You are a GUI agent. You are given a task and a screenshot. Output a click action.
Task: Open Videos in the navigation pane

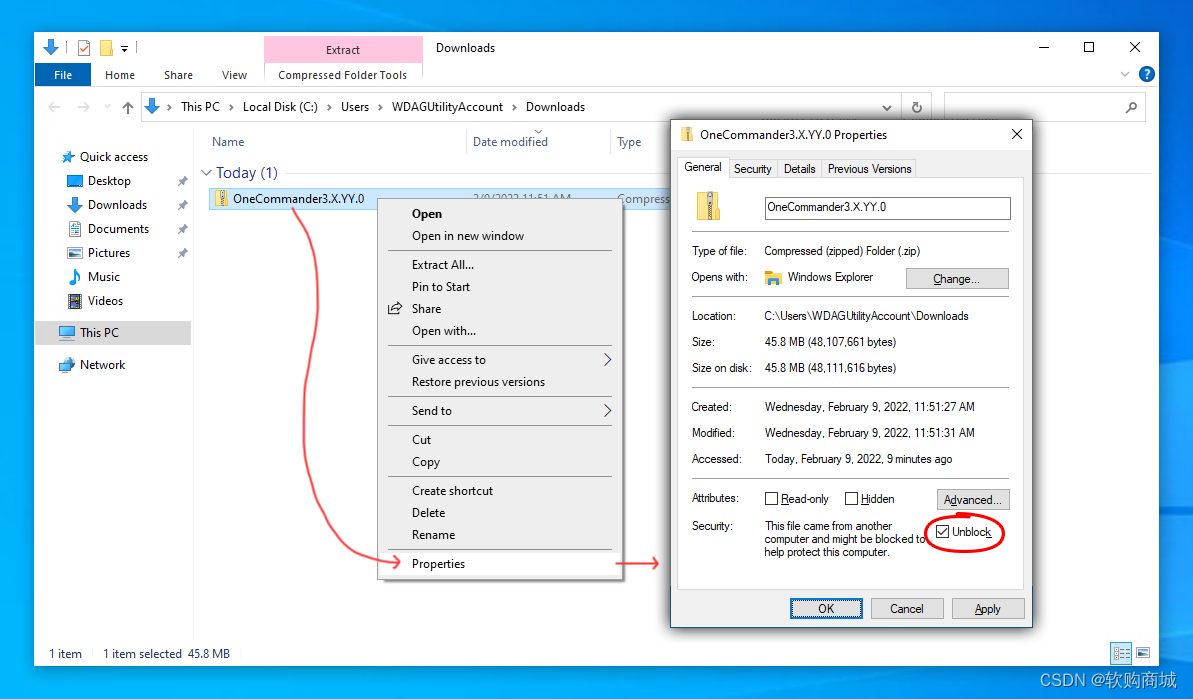(105, 301)
